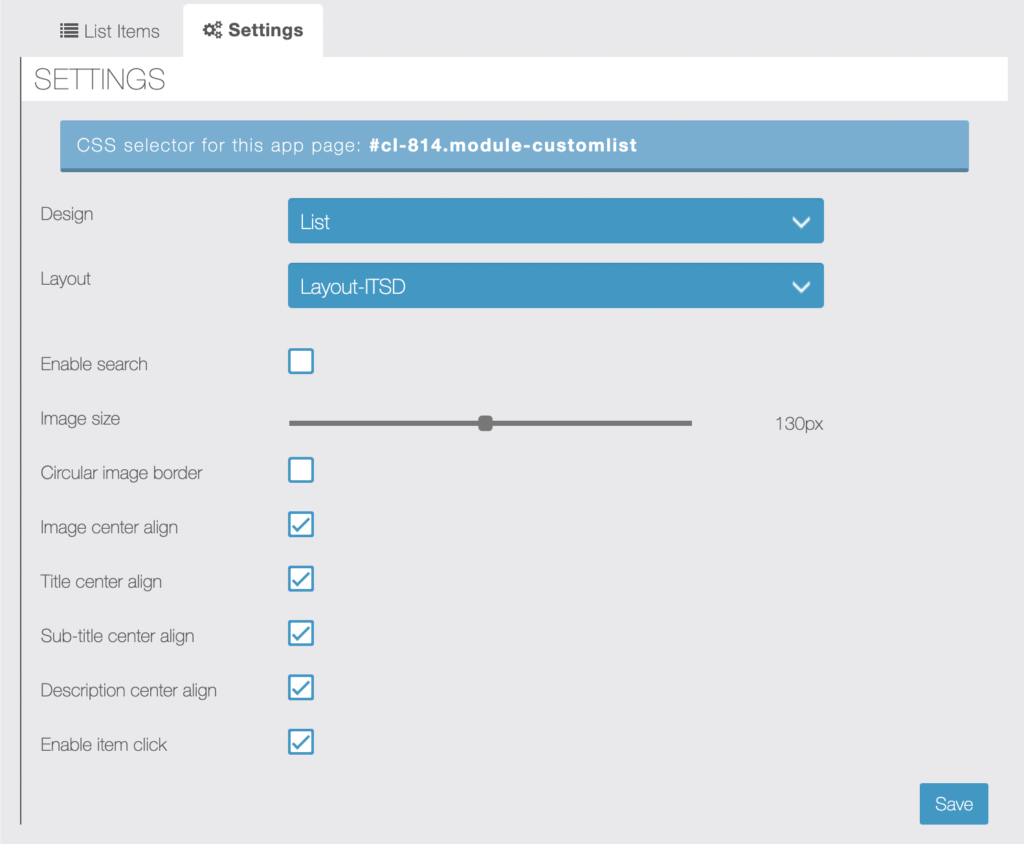The width and height of the screenshot is (1024, 844).
Task: Uncheck Image center align
Action: [301, 525]
